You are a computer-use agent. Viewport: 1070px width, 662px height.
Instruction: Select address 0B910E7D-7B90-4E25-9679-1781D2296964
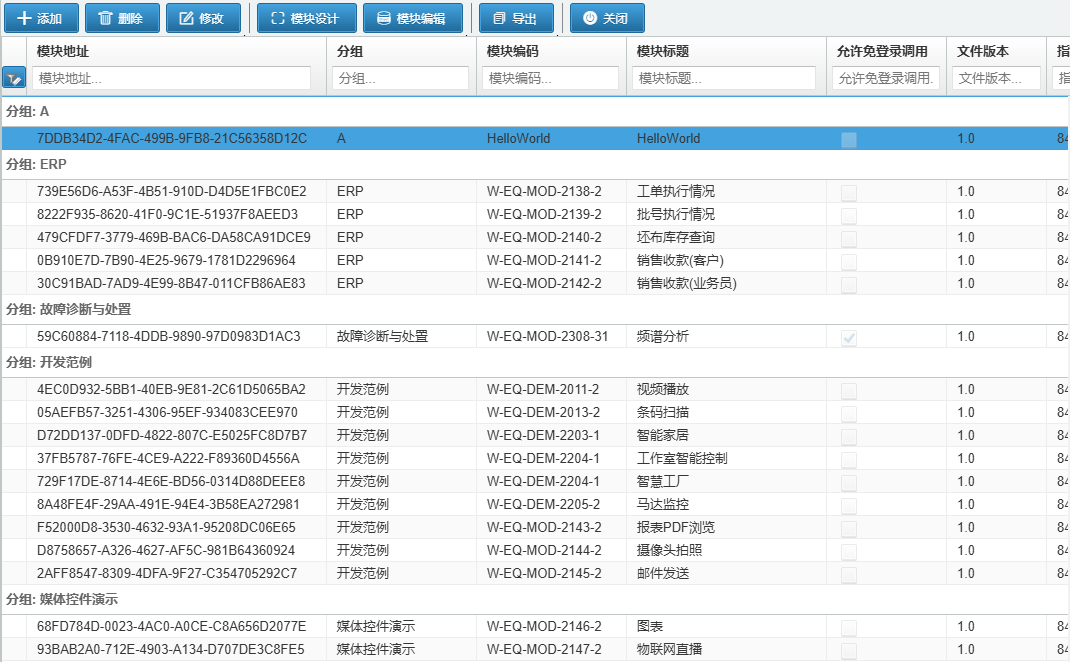click(x=167, y=261)
